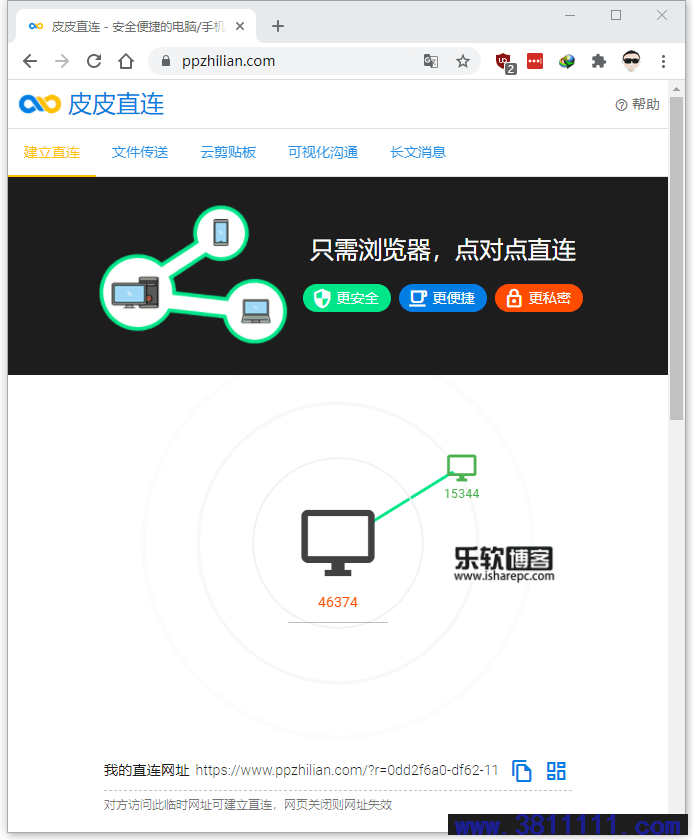Open the extensions puzzle piece menu
This screenshot has width=693, height=840.
point(599,61)
